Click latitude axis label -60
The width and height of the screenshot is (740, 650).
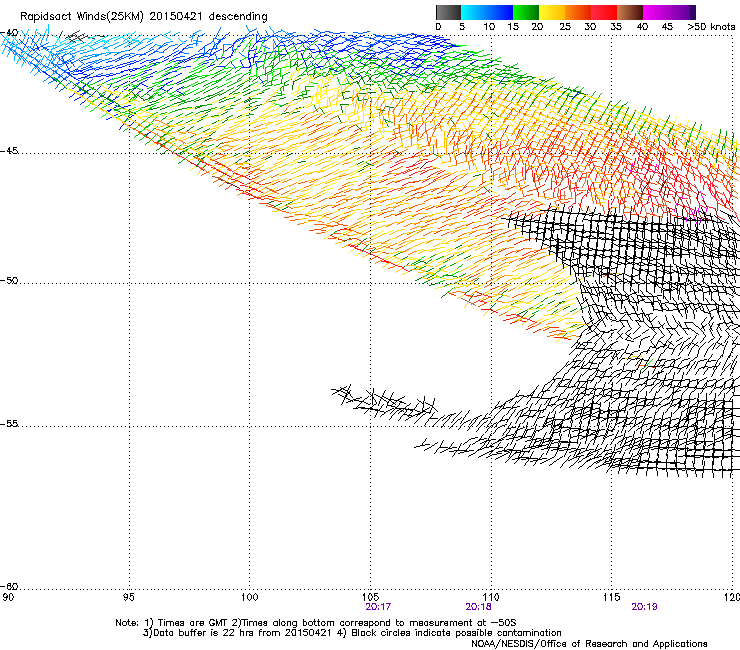point(9,586)
